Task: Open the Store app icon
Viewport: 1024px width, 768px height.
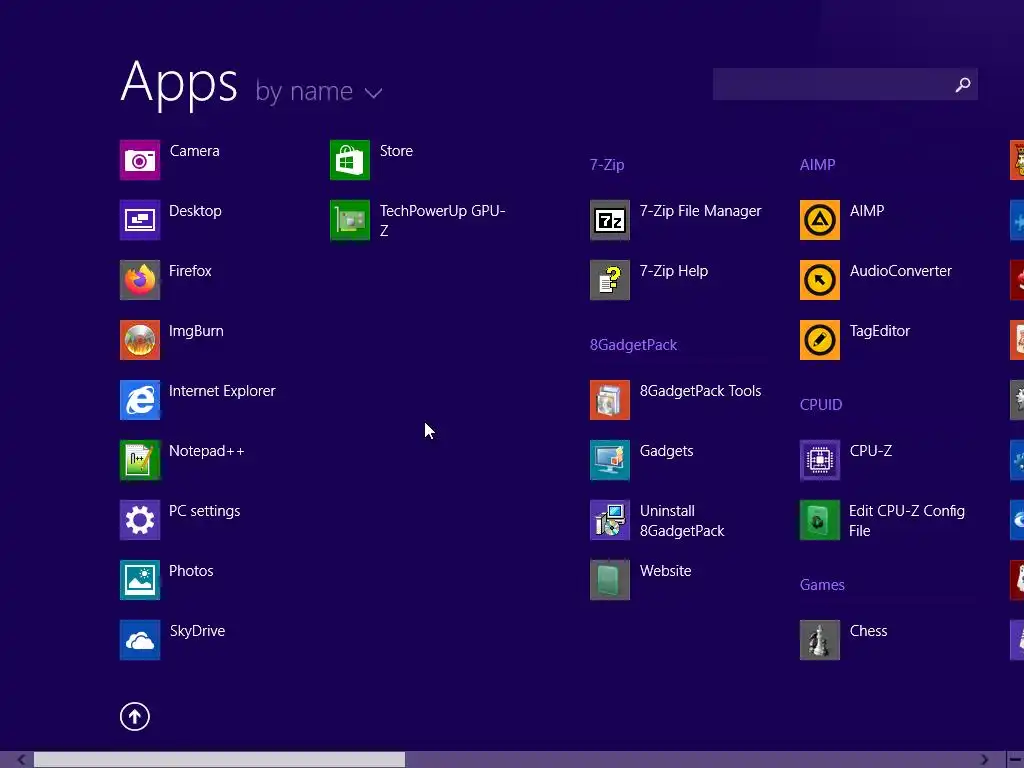Action: (x=350, y=160)
